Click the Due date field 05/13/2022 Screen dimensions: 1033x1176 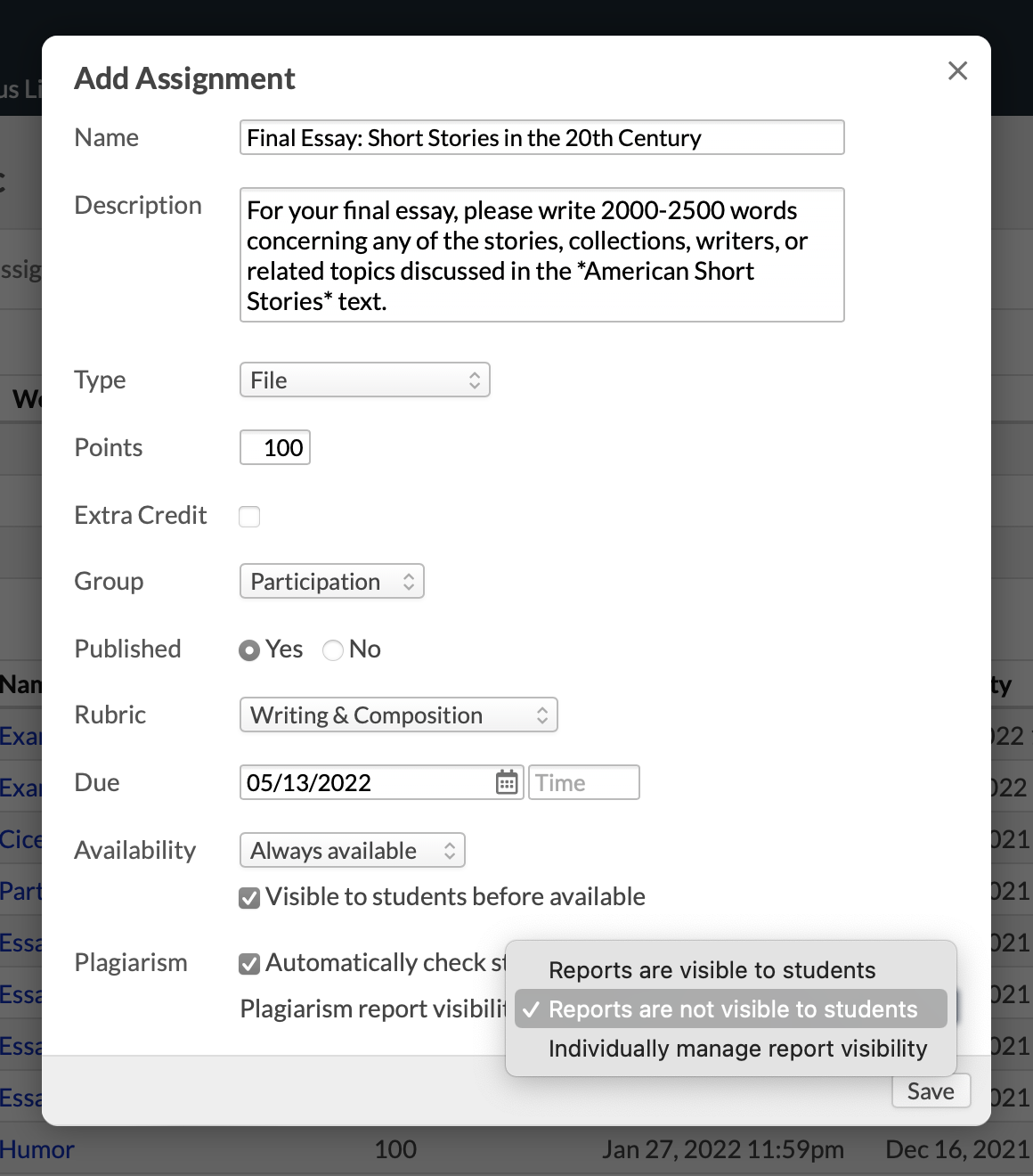(x=381, y=782)
